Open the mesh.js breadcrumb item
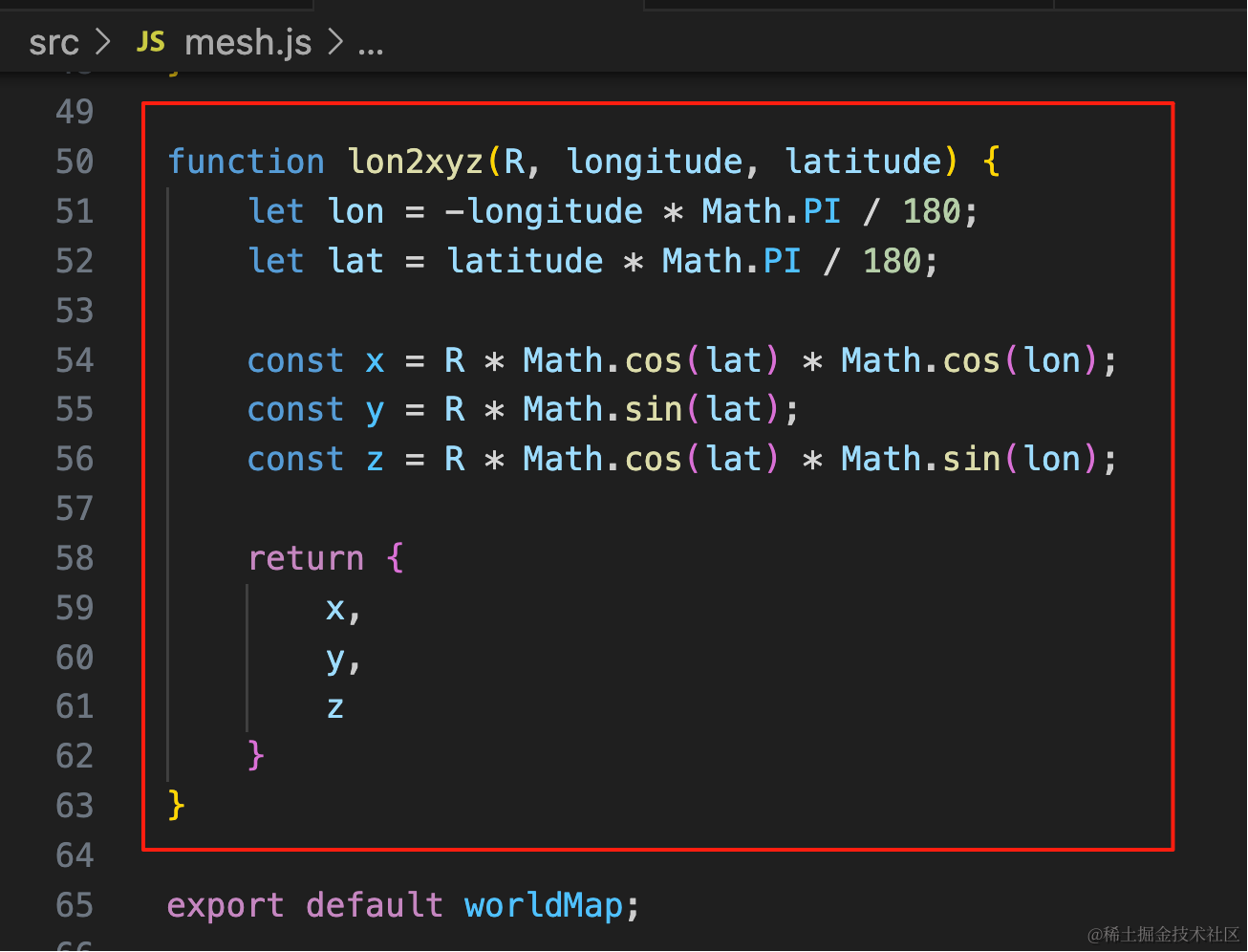This screenshot has height=952, width=1248. click(248, 43)
